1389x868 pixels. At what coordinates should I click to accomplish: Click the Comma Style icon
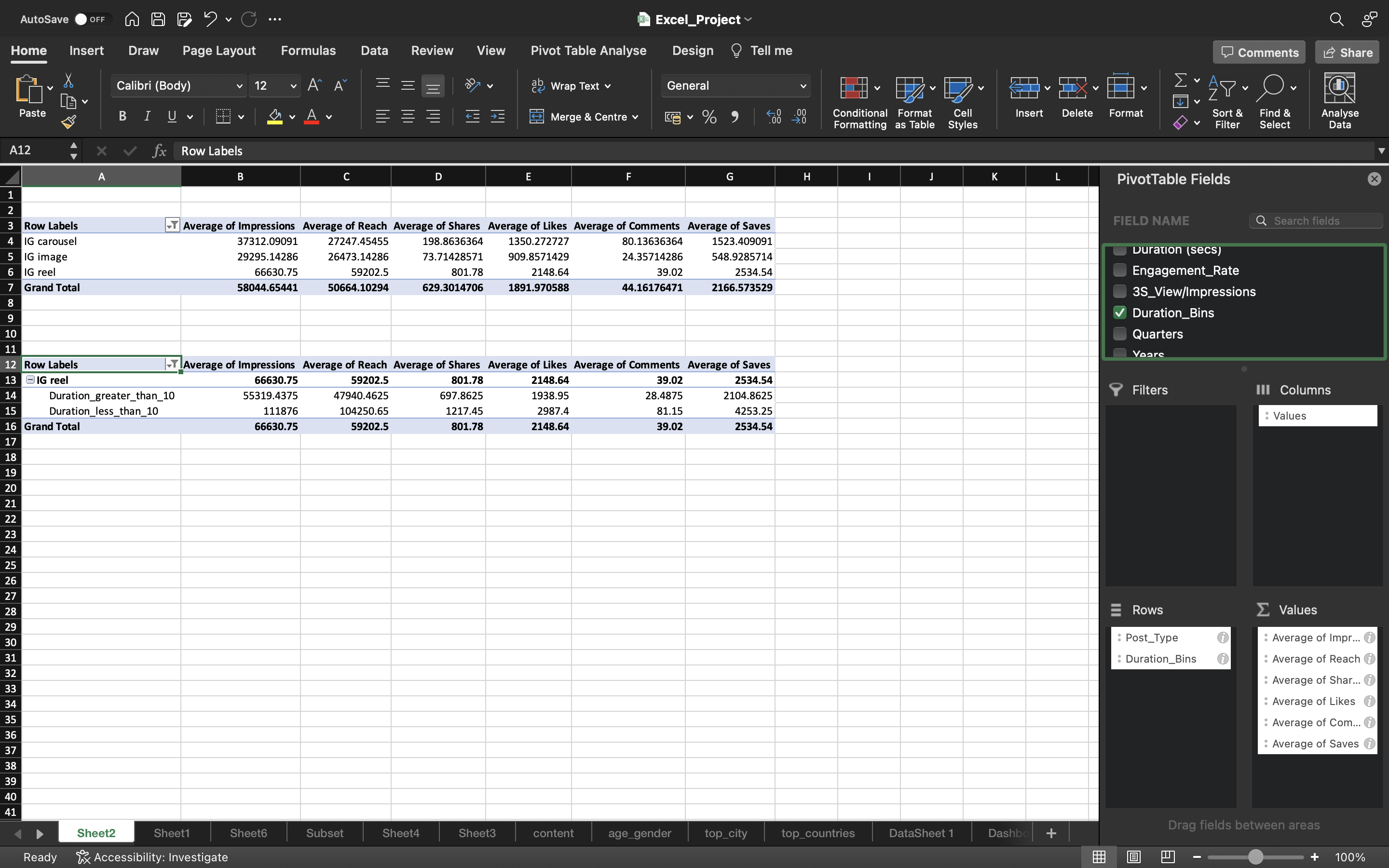[x=735, y=117]
